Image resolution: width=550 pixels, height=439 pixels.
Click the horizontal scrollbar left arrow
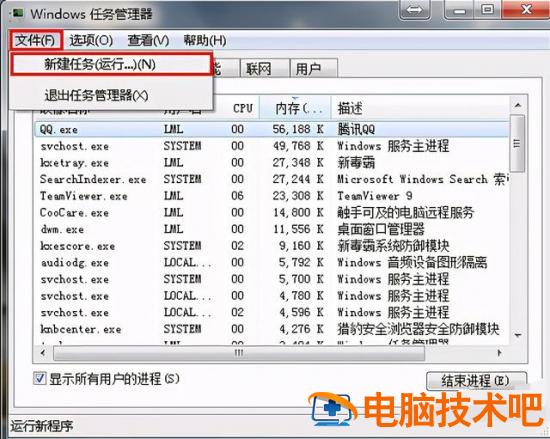pos(43,353)
